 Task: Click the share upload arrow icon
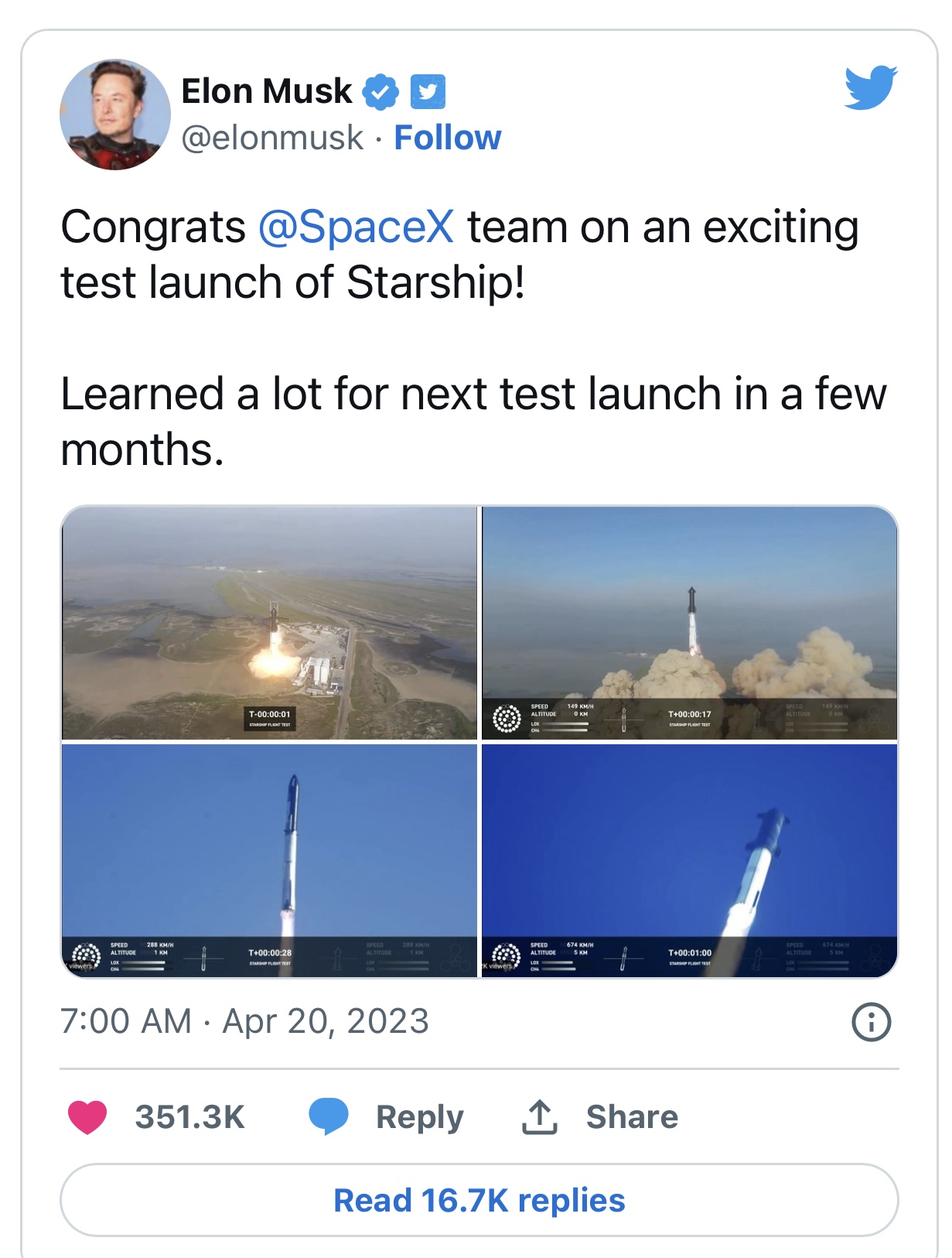coord(540,1116)
